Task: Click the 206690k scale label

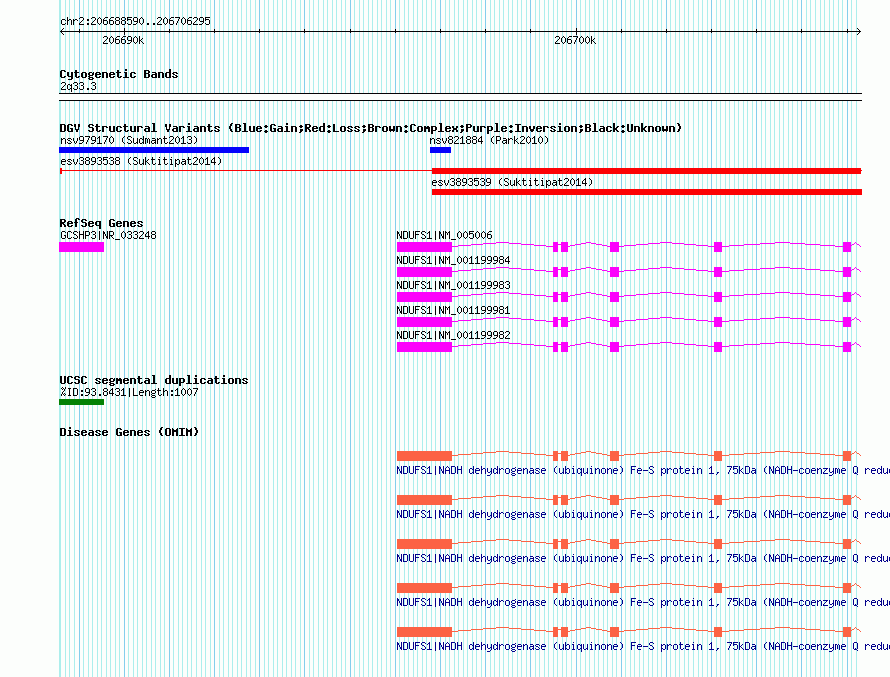Action: pos(123,40)
